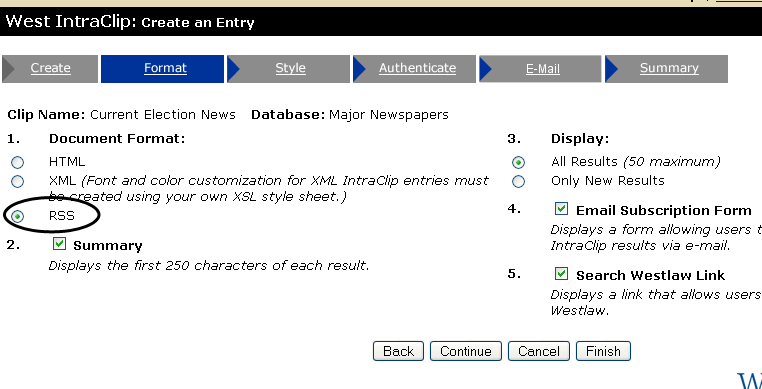Click 'Displays the first 250 characters' text
762x389 pixels.
tap(209, 266)
